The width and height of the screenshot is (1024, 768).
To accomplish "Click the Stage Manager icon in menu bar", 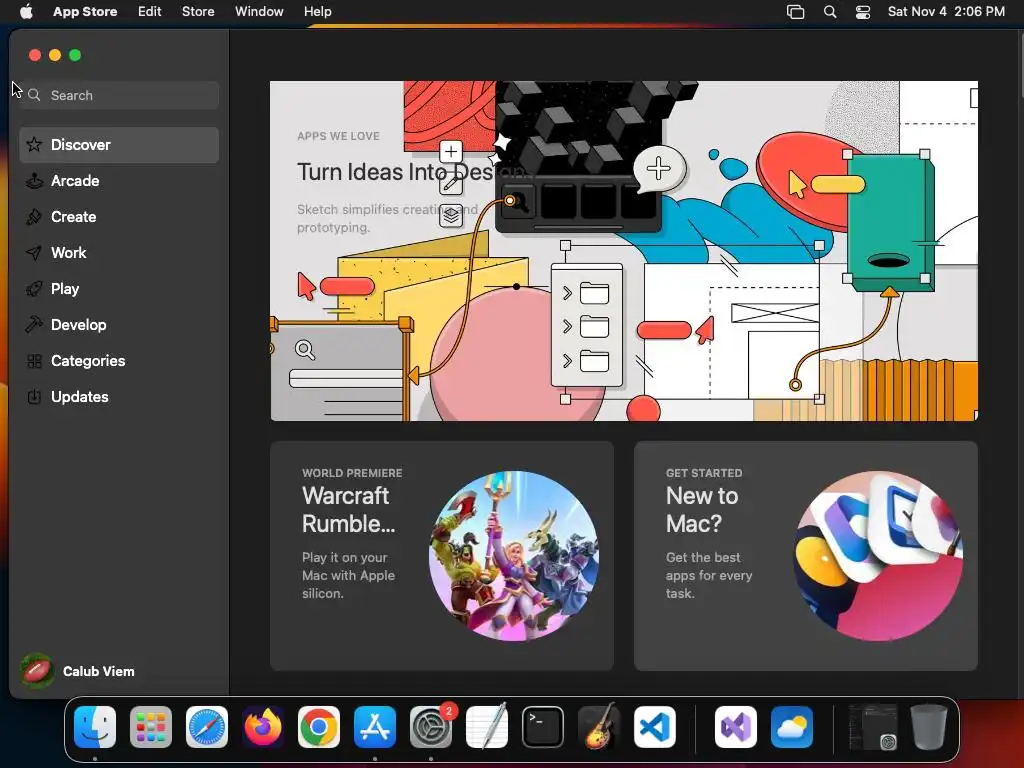I will click(795, 12).
